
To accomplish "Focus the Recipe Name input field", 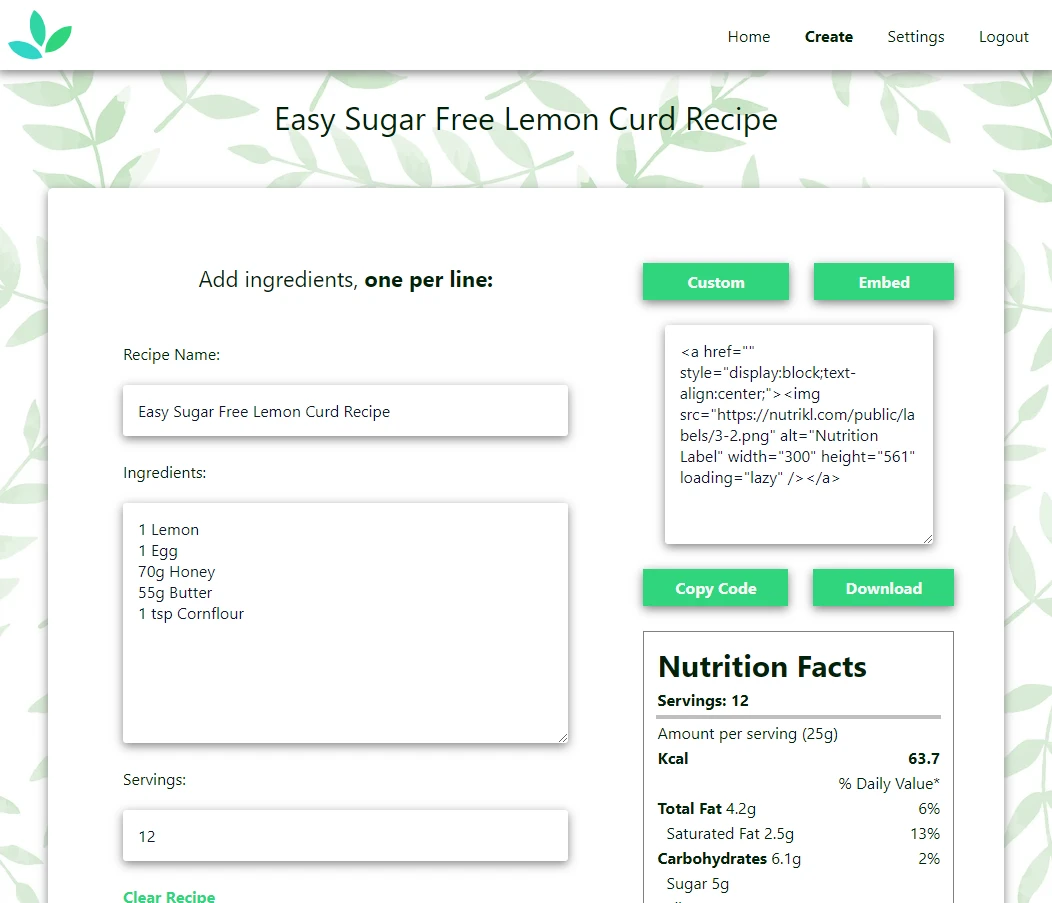I will [346, 411].
